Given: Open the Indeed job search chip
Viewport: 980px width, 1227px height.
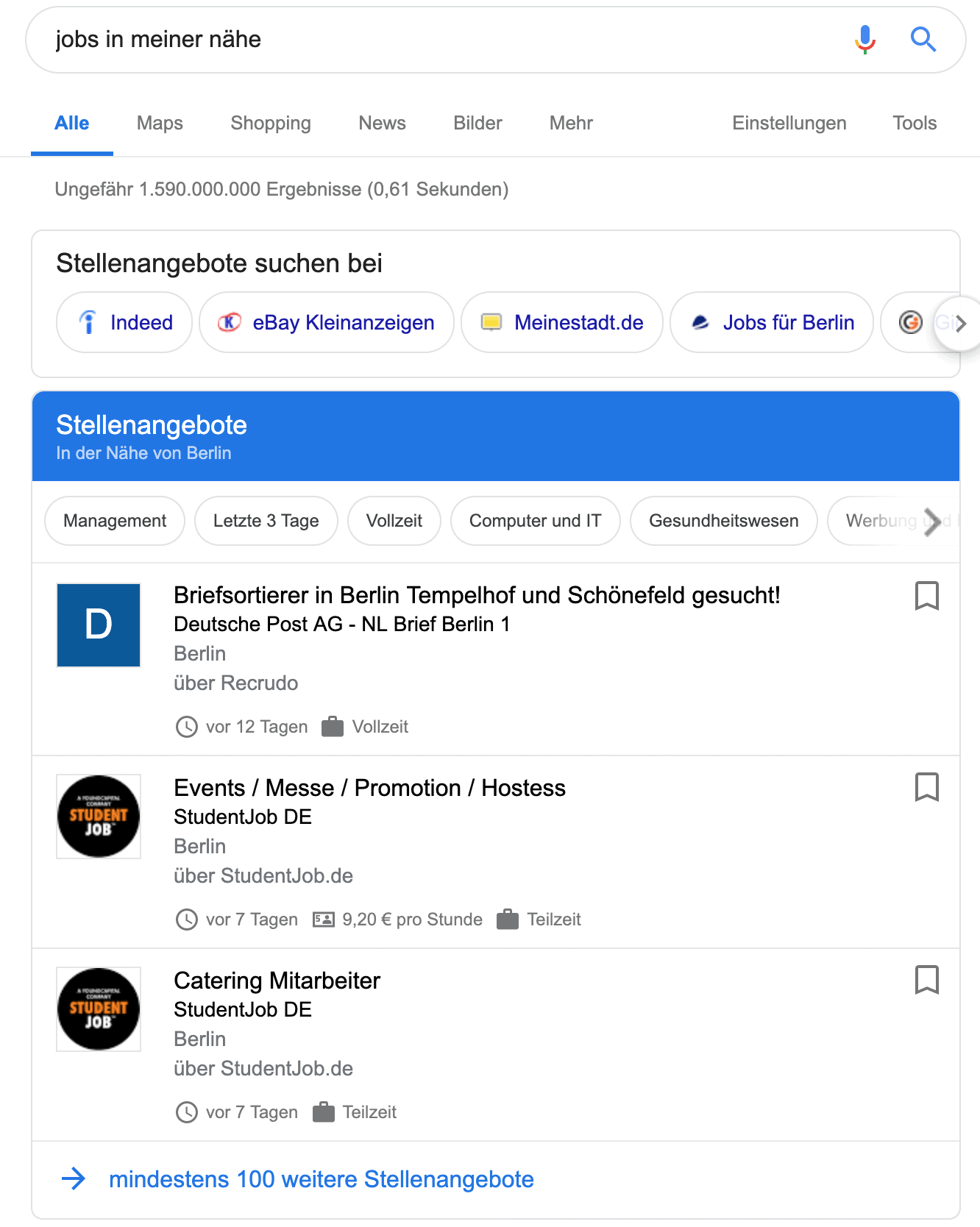Looking at the screenshot, I should coord(124,323).
